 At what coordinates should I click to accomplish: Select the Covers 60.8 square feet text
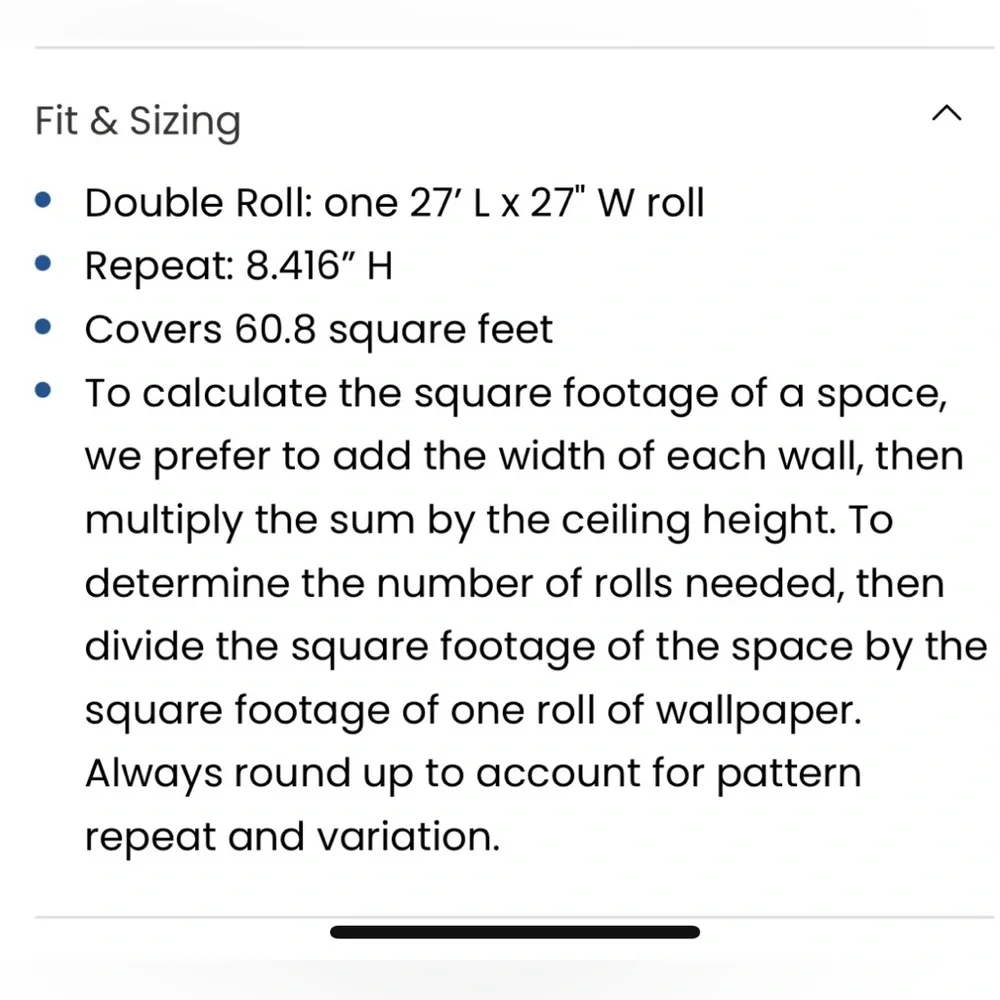tap(319, 330)
